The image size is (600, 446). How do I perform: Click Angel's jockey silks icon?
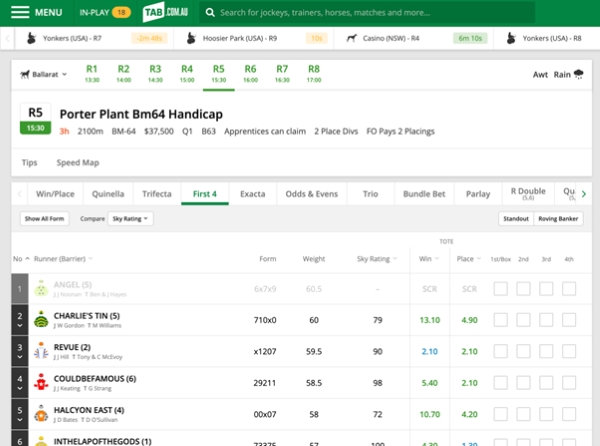(41, 288)
